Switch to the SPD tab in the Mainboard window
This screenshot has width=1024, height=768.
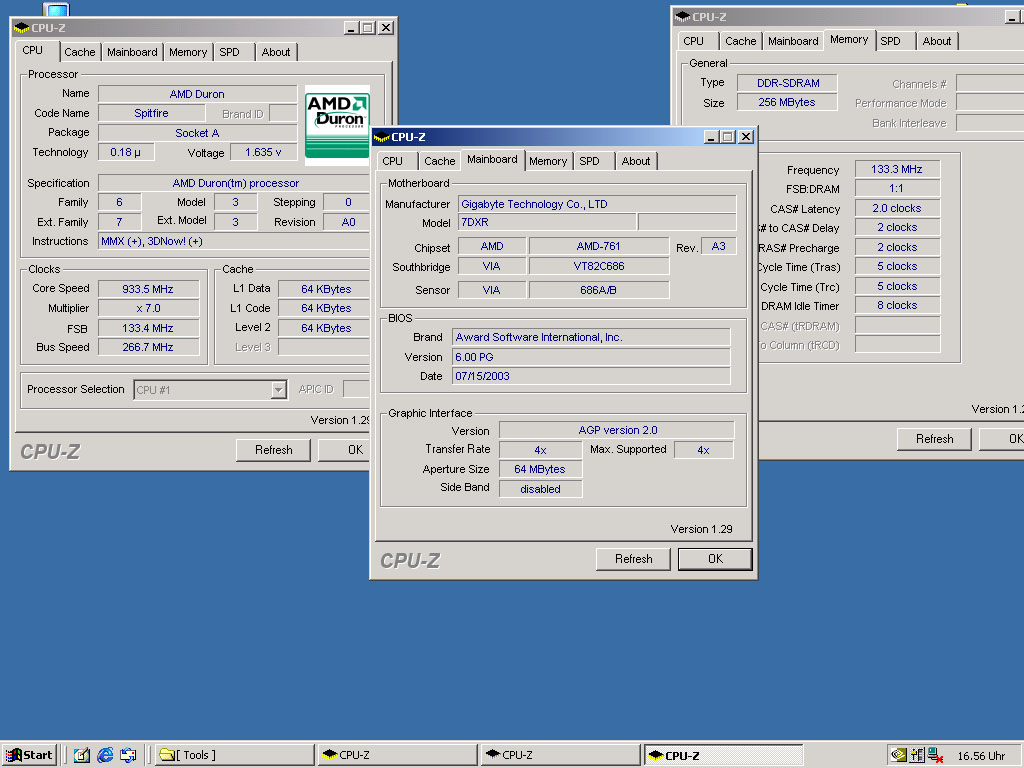coord(589,161)
